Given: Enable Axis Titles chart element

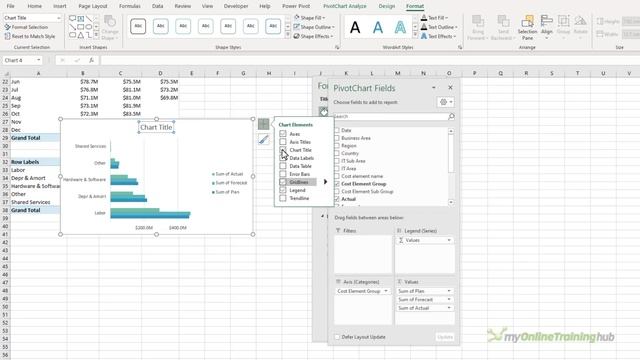Looking at the screenshot, I should click(283, 142).
